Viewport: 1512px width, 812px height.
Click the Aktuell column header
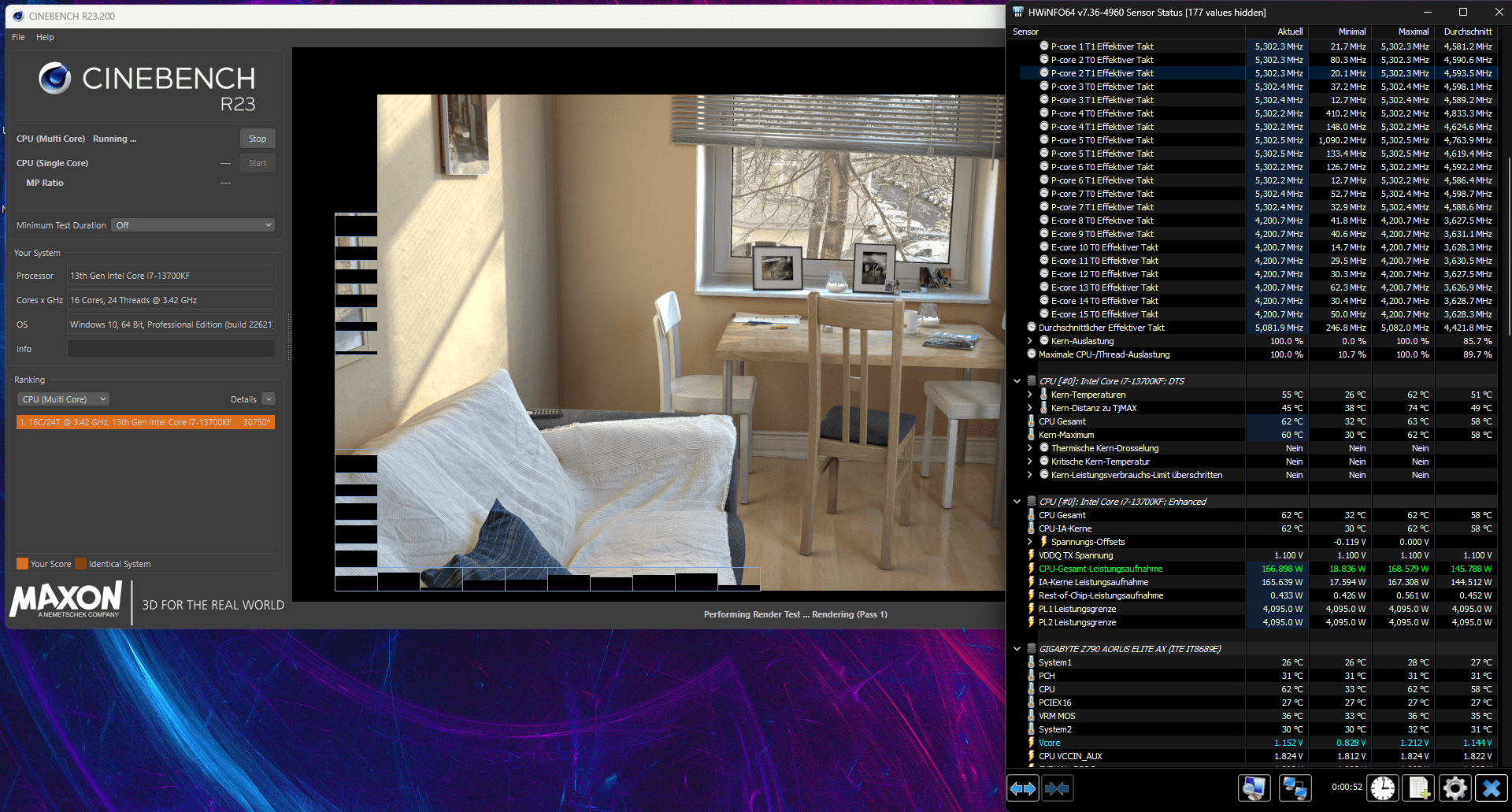(x=1277, y=32)
